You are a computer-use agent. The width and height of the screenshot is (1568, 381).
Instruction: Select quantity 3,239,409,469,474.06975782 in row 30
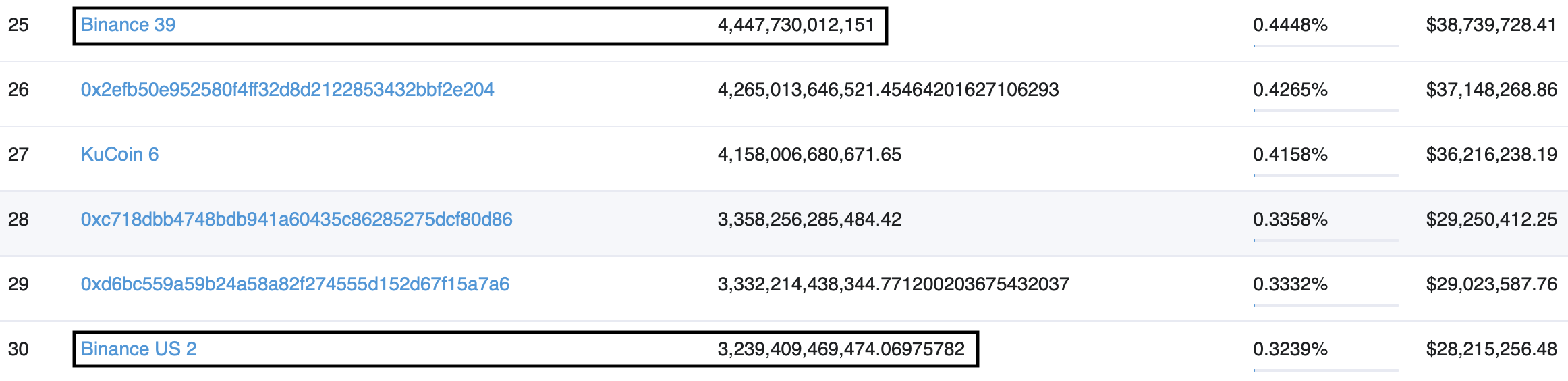pos(841,349)
